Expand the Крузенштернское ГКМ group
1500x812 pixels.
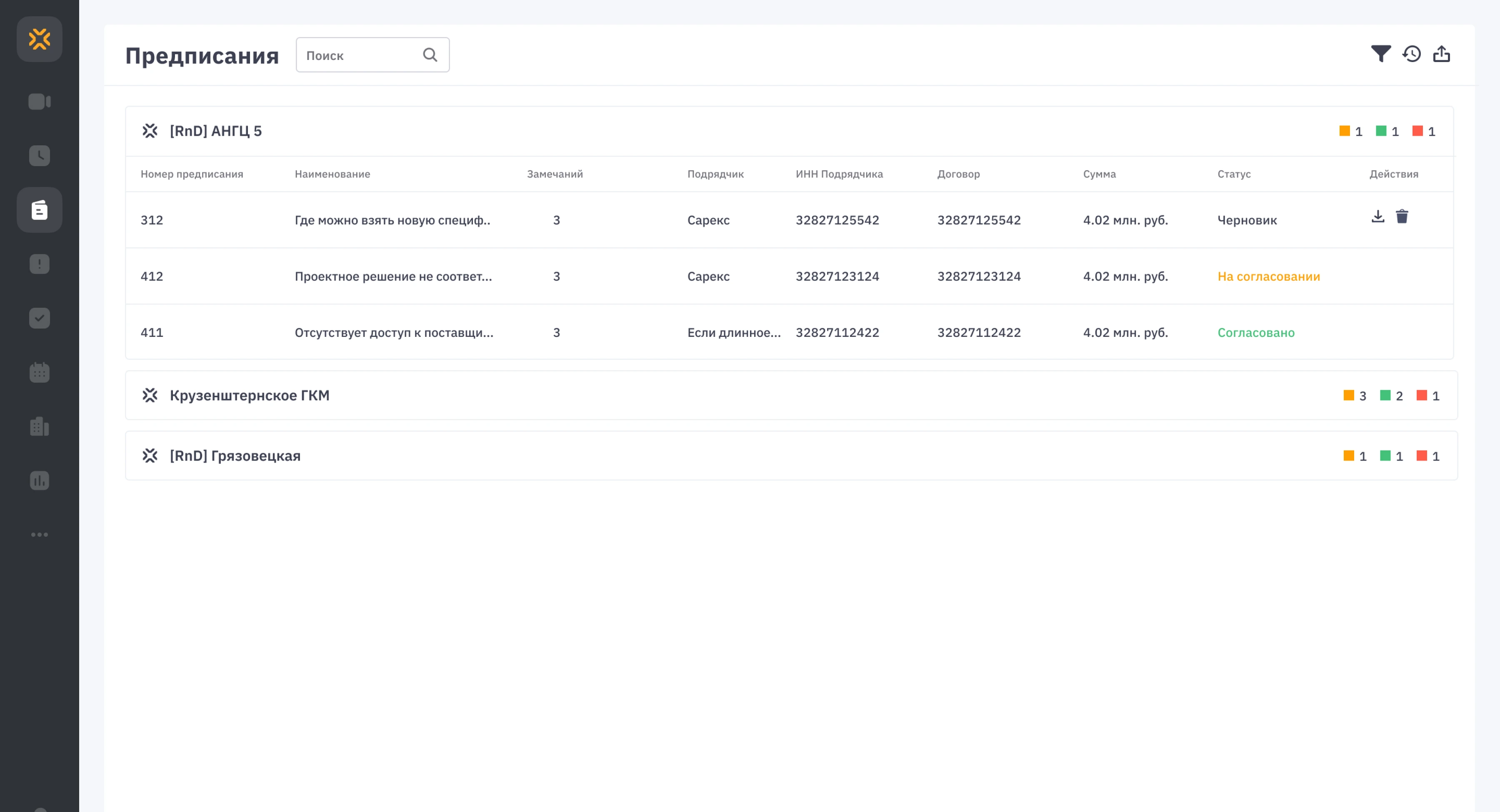249,395
